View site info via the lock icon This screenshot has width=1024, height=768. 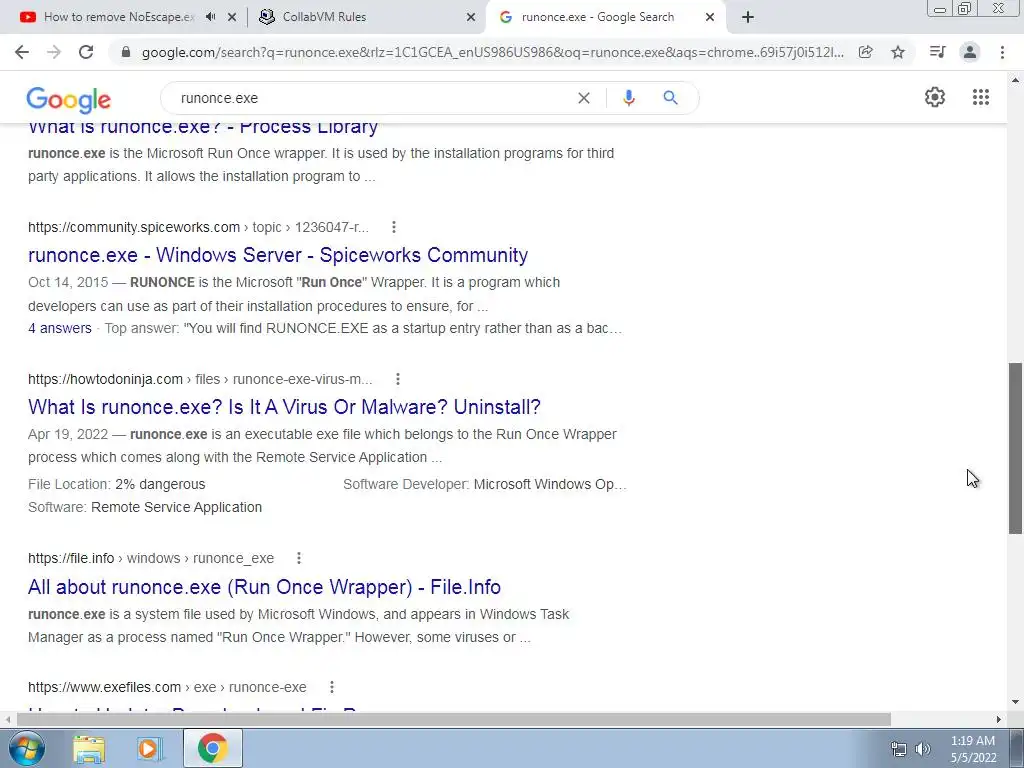pyautogui.click(x=126, y=52)
